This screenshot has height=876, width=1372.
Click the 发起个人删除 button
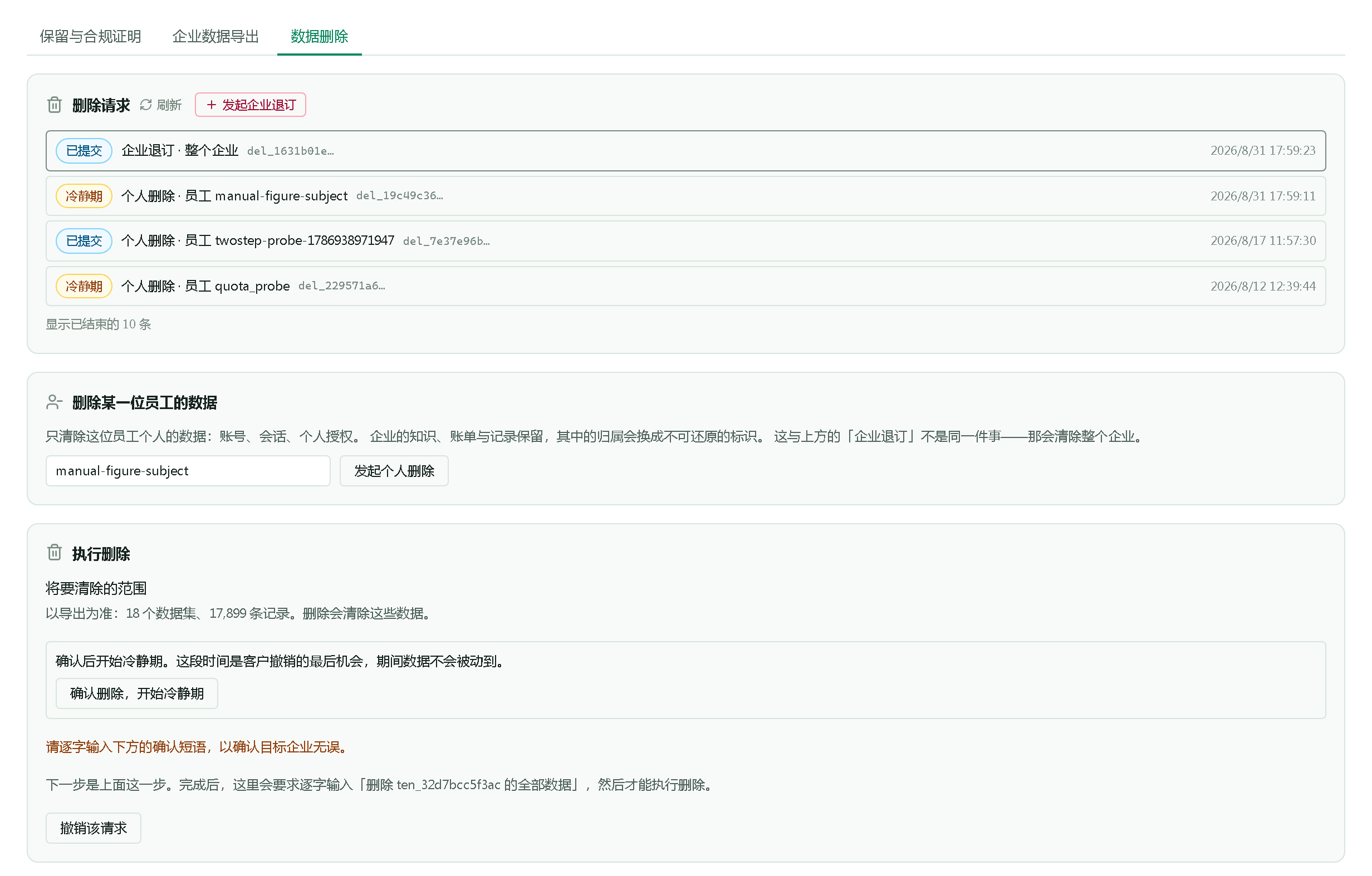point(394,471)
